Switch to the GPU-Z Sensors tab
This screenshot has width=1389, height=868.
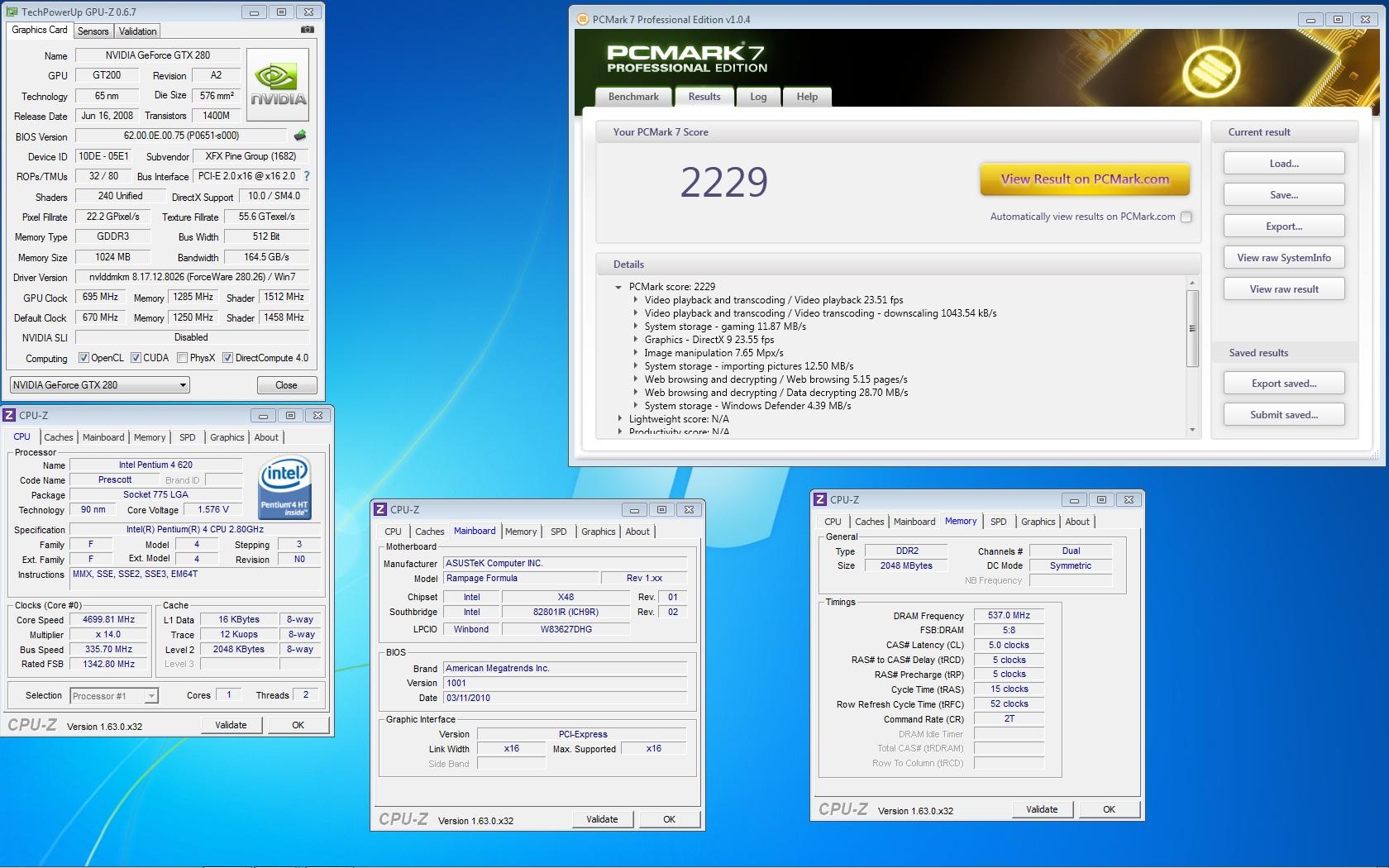click(x=93, y=31)
